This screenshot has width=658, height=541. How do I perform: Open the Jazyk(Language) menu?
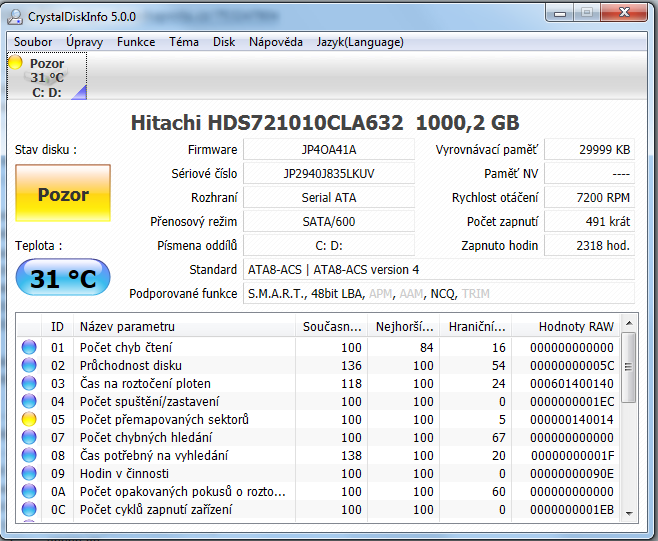[x=360, y=42]
